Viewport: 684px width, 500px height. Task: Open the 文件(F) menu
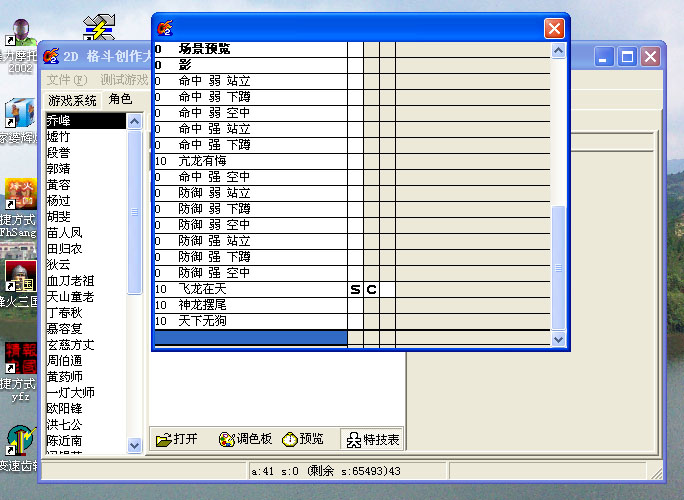tap(67, 80)
